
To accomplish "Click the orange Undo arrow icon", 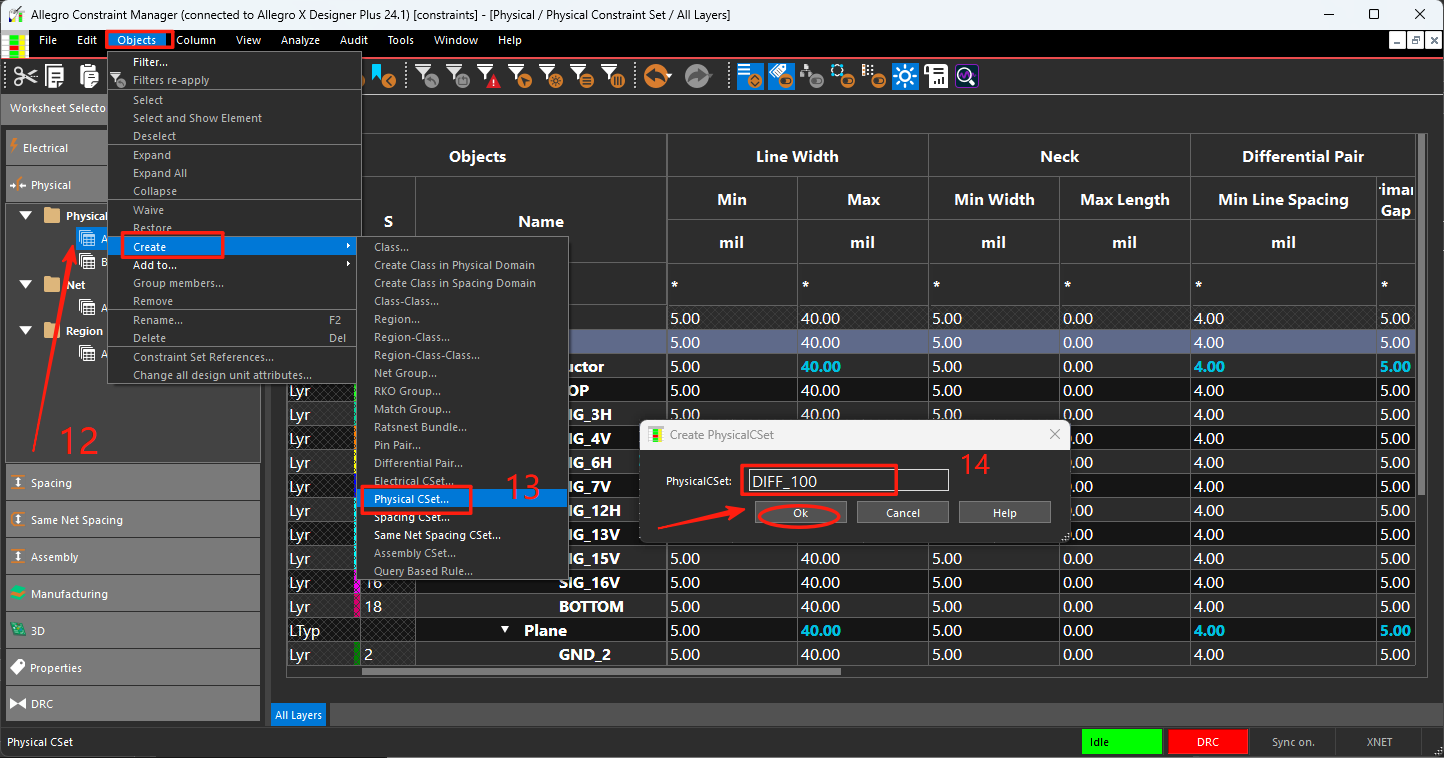I will click(x=656, y=76).
